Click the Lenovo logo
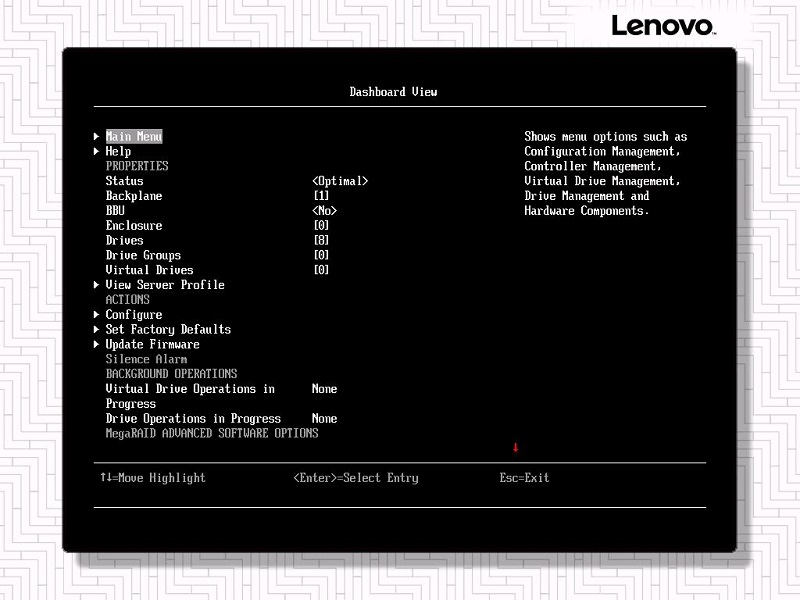The height and width of the screenshot is (600, 800). [662, 26]
